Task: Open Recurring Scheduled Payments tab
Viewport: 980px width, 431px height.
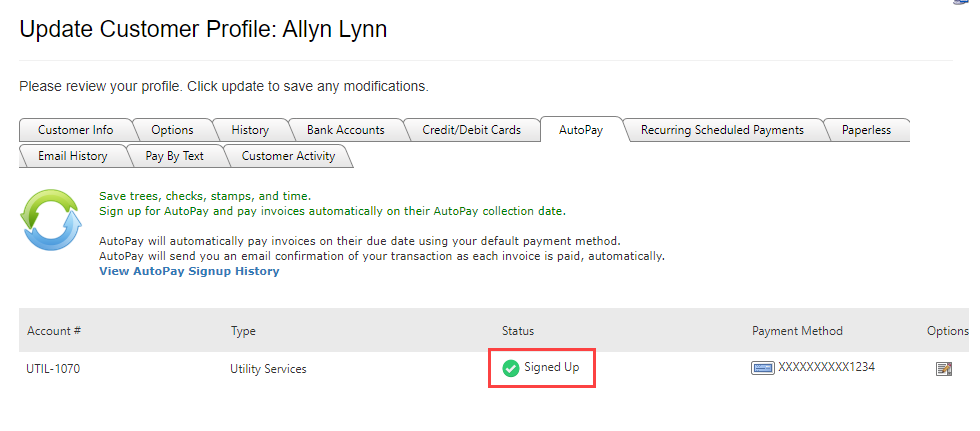Action: [x=722, y=130]
